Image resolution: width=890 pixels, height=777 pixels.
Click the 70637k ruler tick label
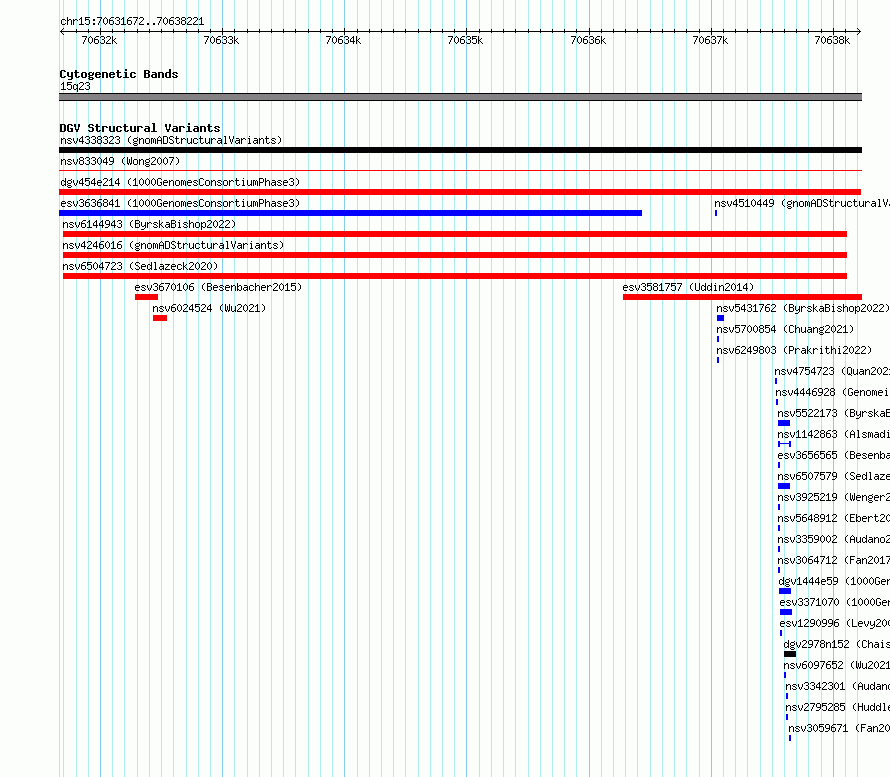pos(710,40)
